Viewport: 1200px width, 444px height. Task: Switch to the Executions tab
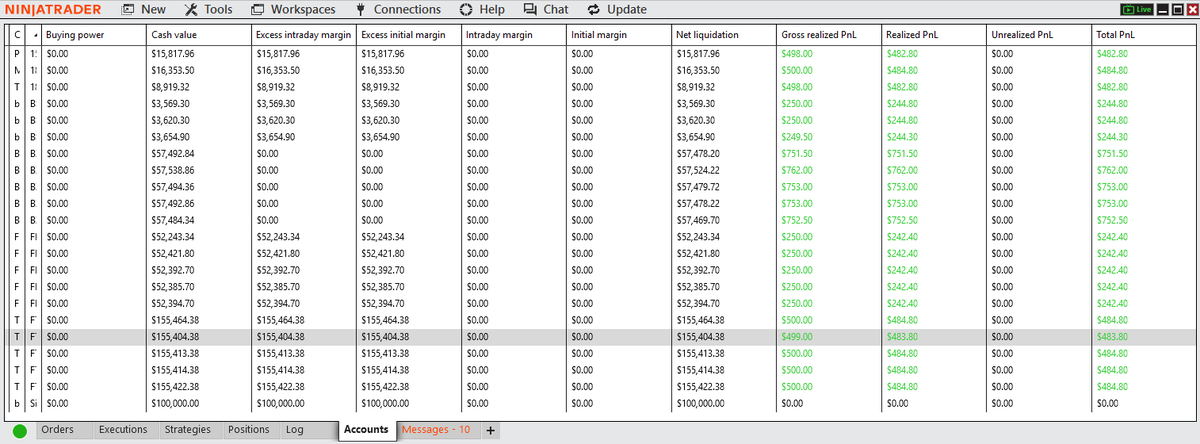click(123, 430)
